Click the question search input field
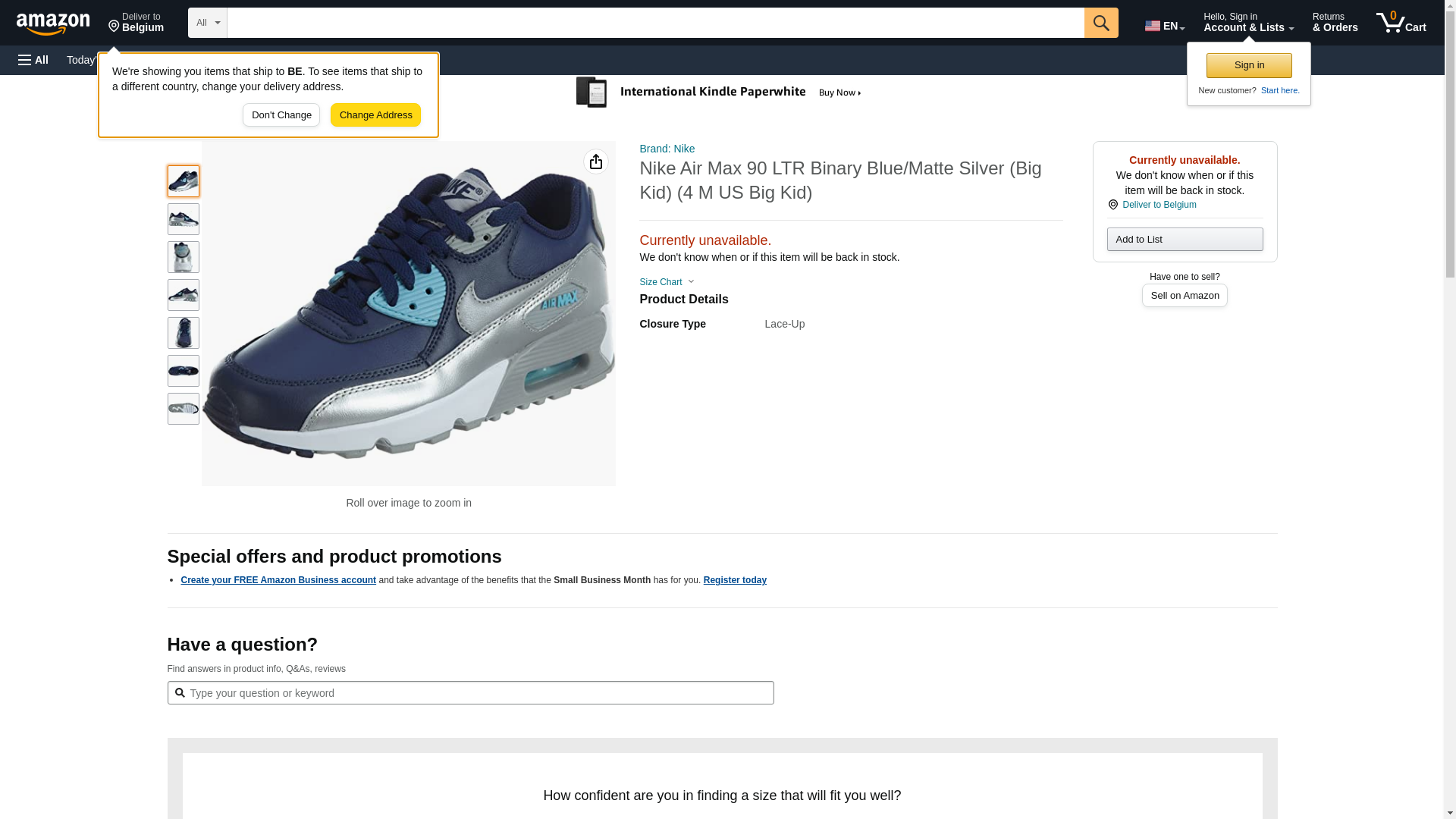 pyautogui.click(x=478, y=693)
